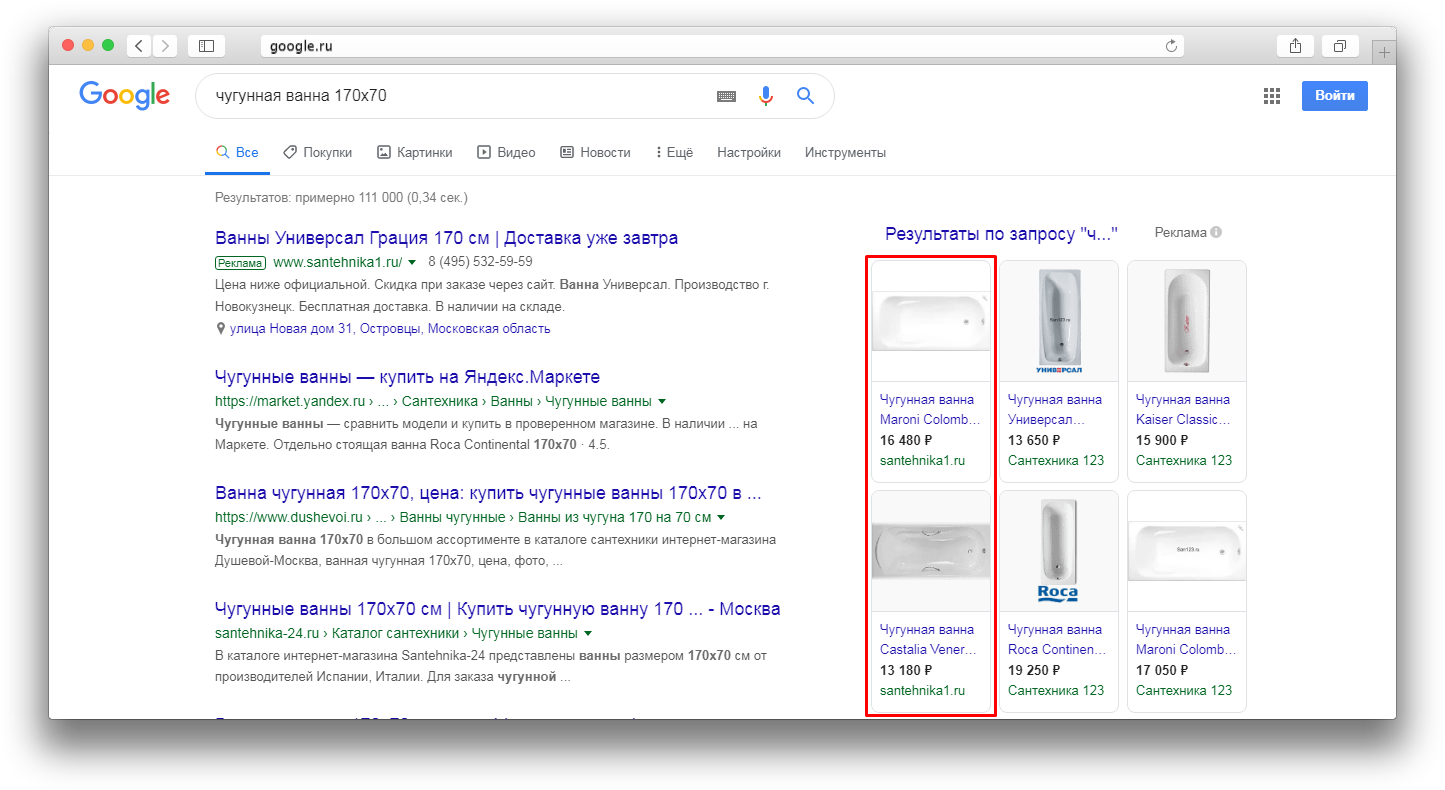Click the Maroni Colombo 16 480 ₽ bathtub image
1445x790 pixels.
(x=931, y=321)
